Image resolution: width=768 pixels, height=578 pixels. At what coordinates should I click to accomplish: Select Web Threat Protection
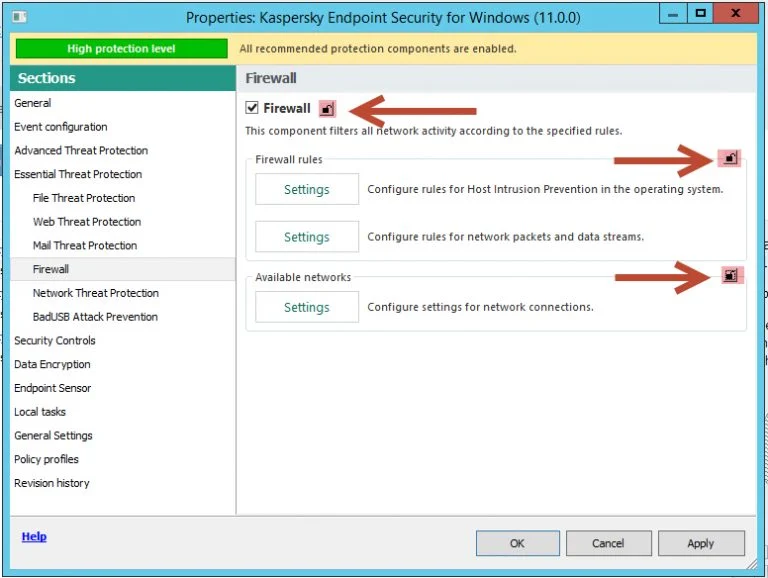[x=122, y=222]
